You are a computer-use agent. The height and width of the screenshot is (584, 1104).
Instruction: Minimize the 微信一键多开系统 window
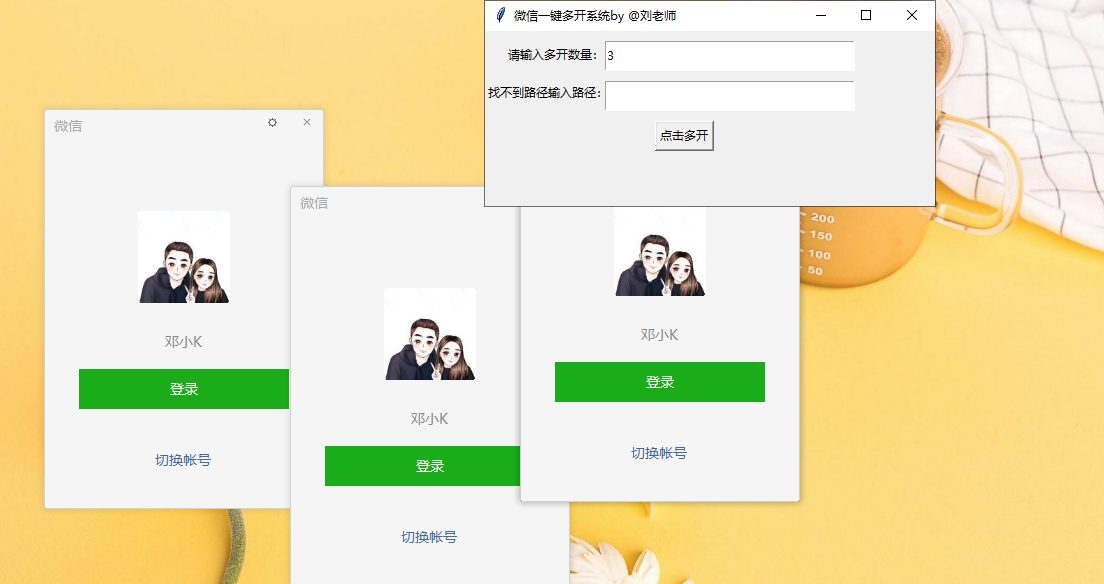point(821,16)
